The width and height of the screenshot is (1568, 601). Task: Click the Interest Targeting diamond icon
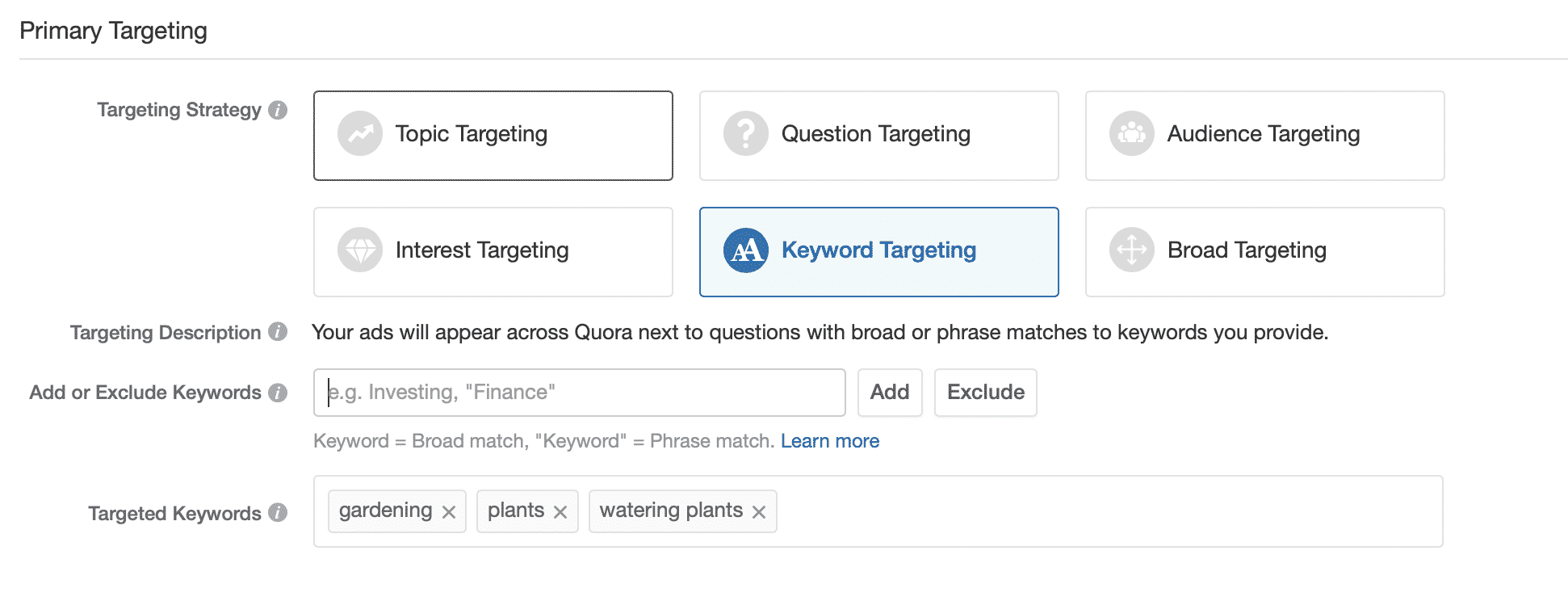tap(360, 250)
